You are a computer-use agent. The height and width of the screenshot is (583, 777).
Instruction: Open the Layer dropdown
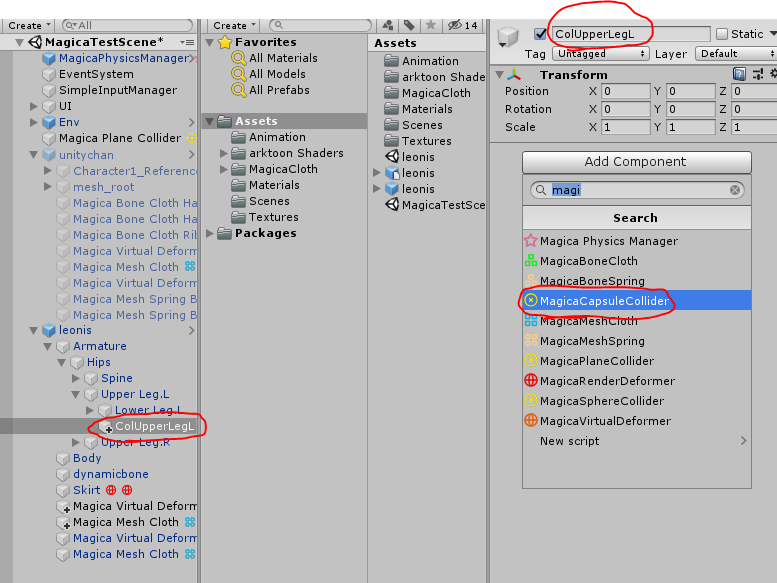click(x=736, y=53)
